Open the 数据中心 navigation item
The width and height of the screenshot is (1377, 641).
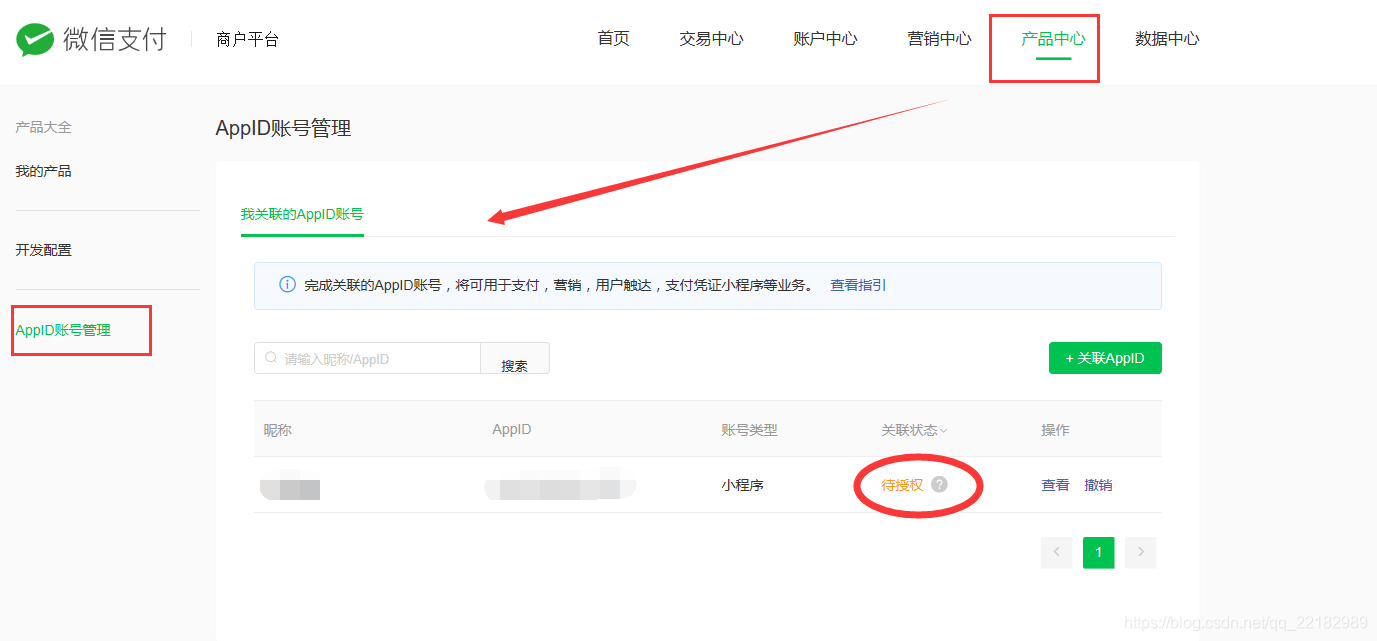point(1167,39)
